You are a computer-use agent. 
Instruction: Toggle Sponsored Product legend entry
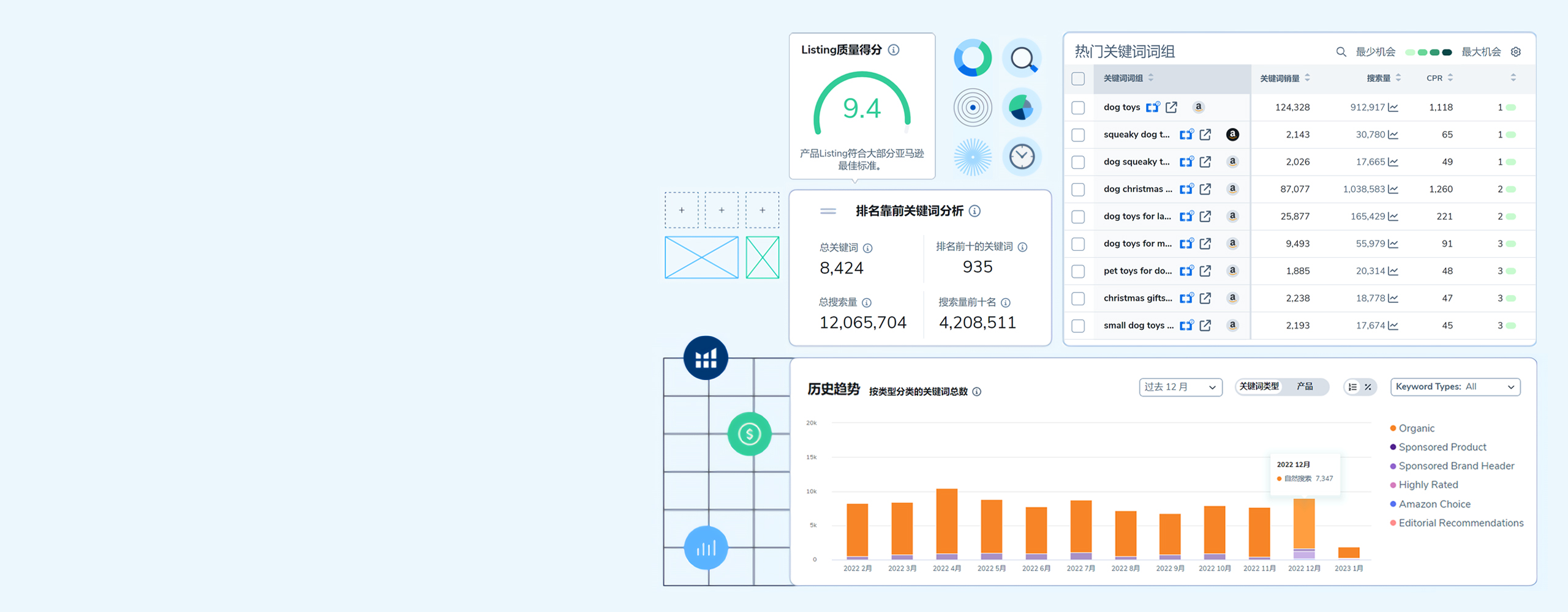point(1442,447)
